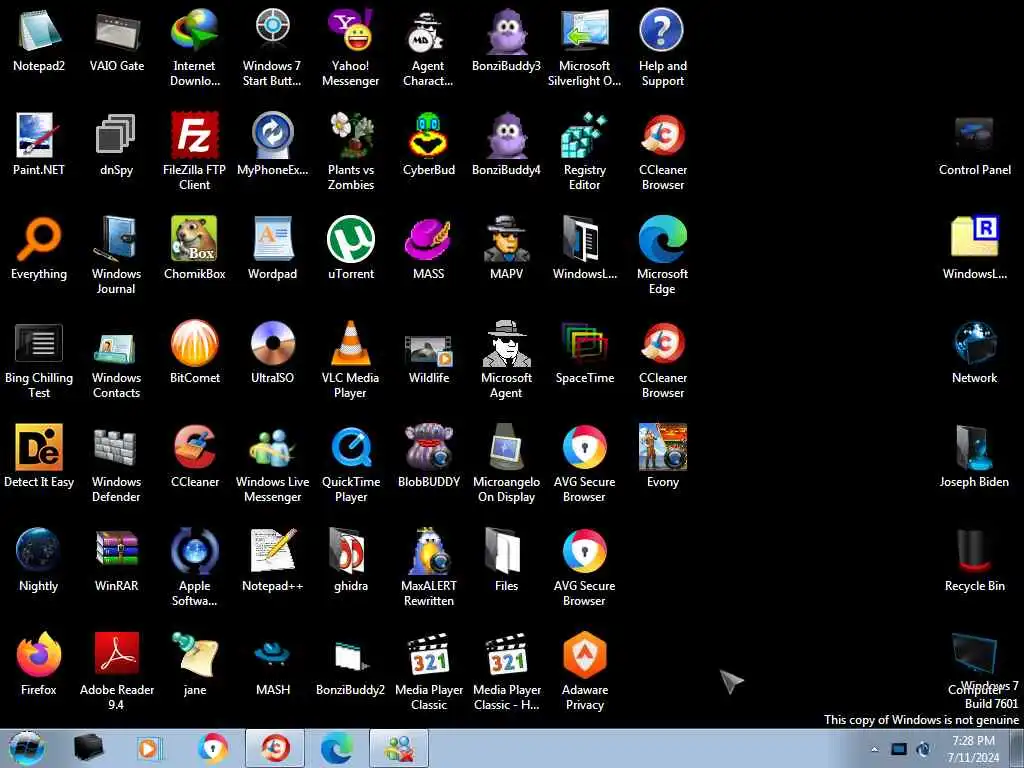This screenshot has height=768, width=1024.
Task: Open the Media Player Classic icon
Action: pyautogui.click(x=428, y=671)
